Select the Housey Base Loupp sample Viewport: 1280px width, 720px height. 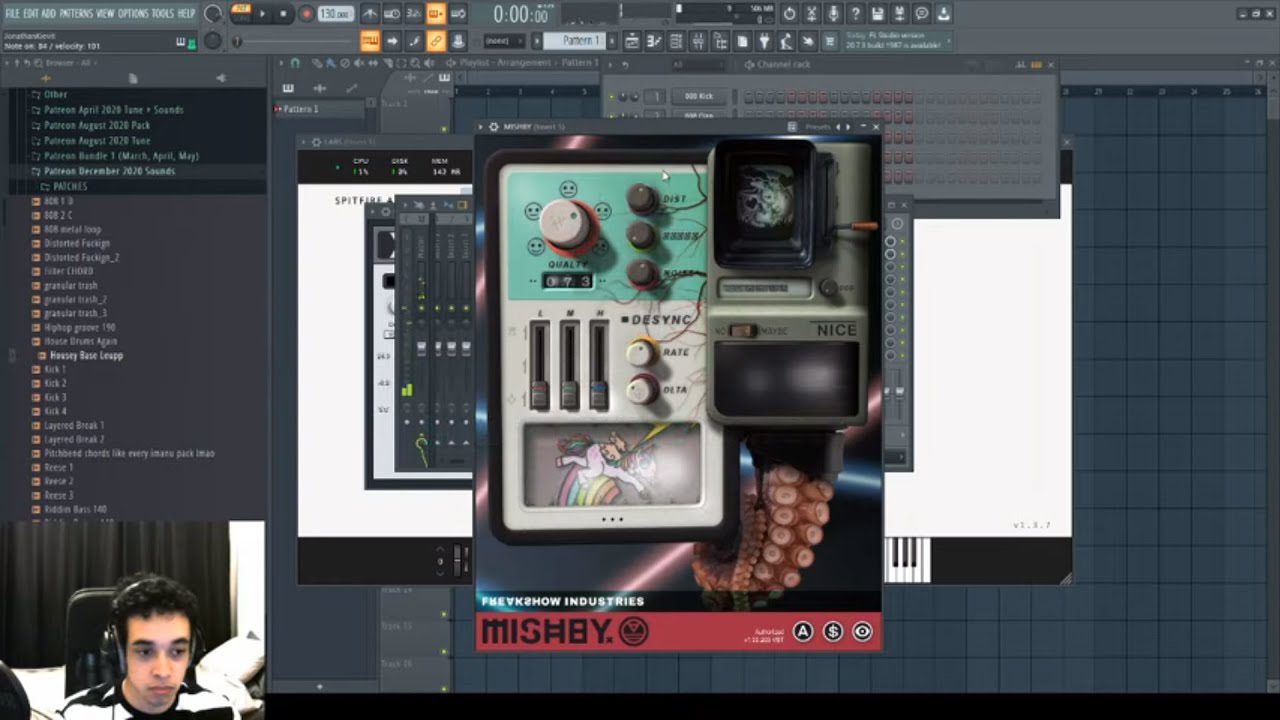coord(86,355)
